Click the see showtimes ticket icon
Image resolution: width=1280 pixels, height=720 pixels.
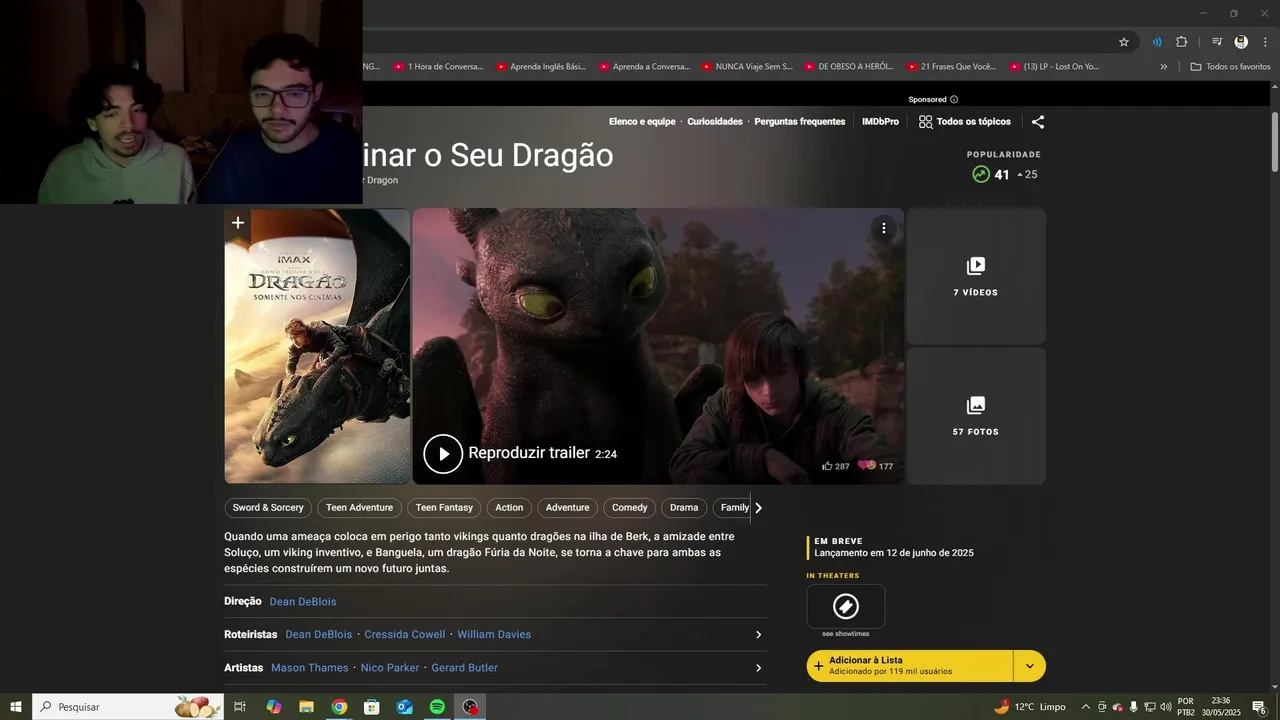point(846,606)
